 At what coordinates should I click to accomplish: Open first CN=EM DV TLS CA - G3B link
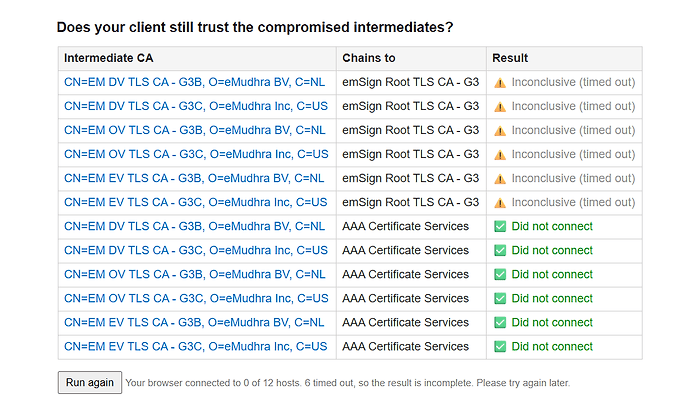click(195, 82)
